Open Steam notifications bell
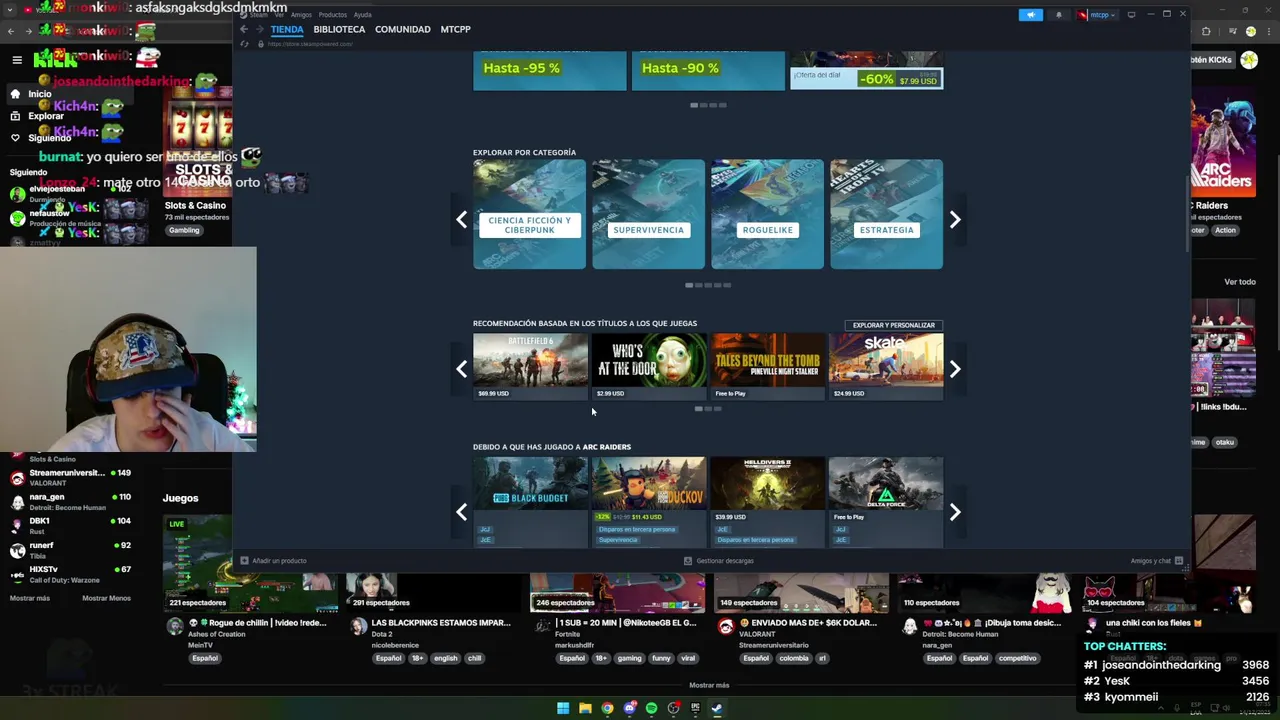 [x=1059, y=15]
